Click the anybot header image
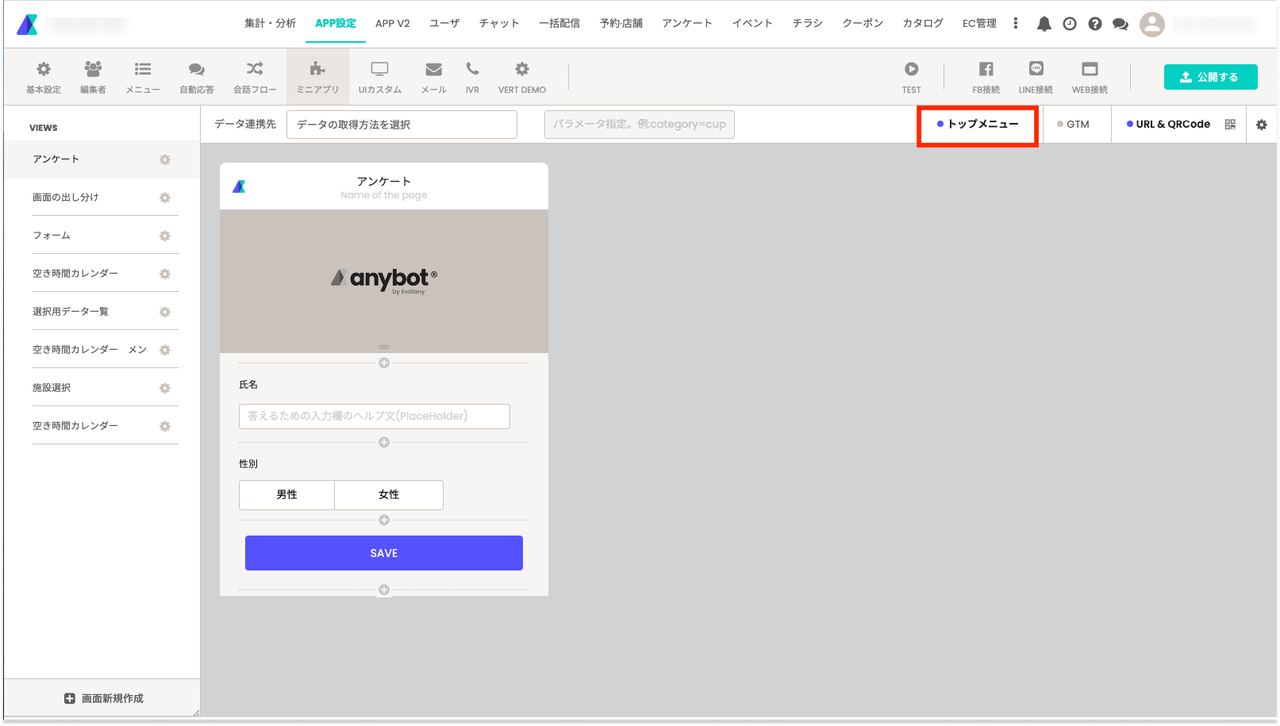 coord(384,281)
